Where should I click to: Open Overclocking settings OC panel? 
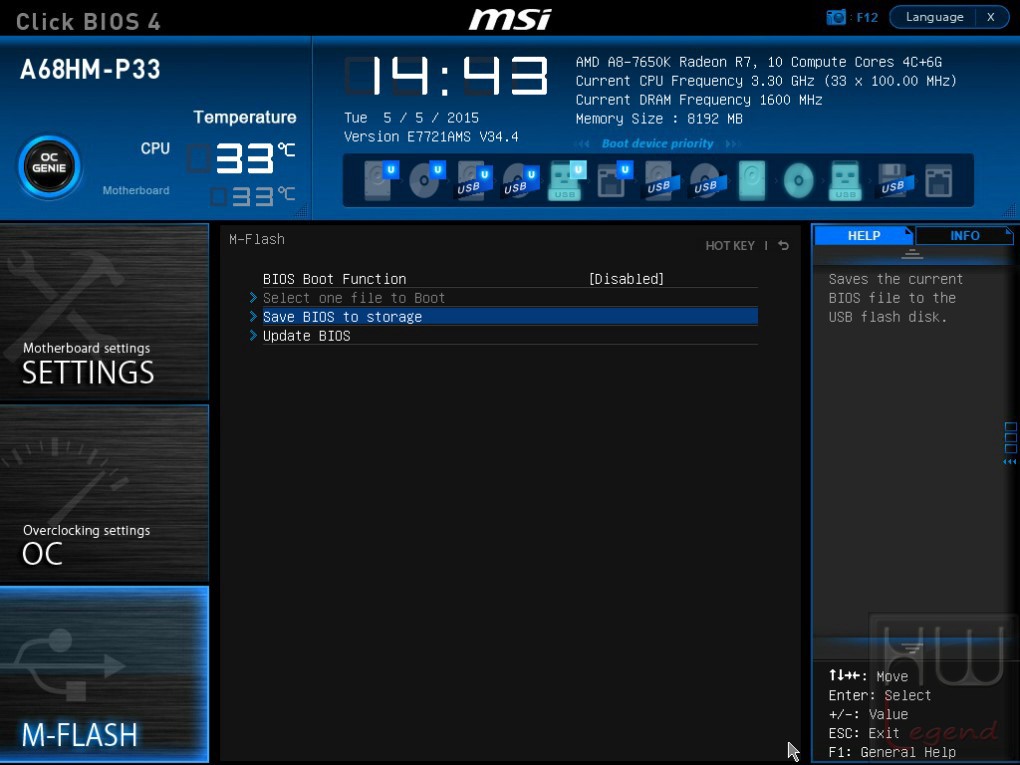click(104, 493)
